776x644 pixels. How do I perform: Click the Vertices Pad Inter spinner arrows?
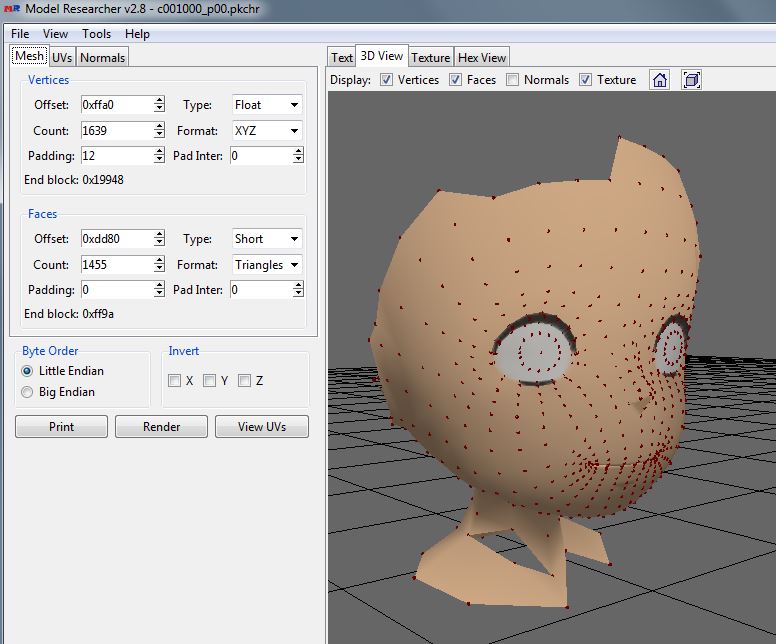pos(298,155)
